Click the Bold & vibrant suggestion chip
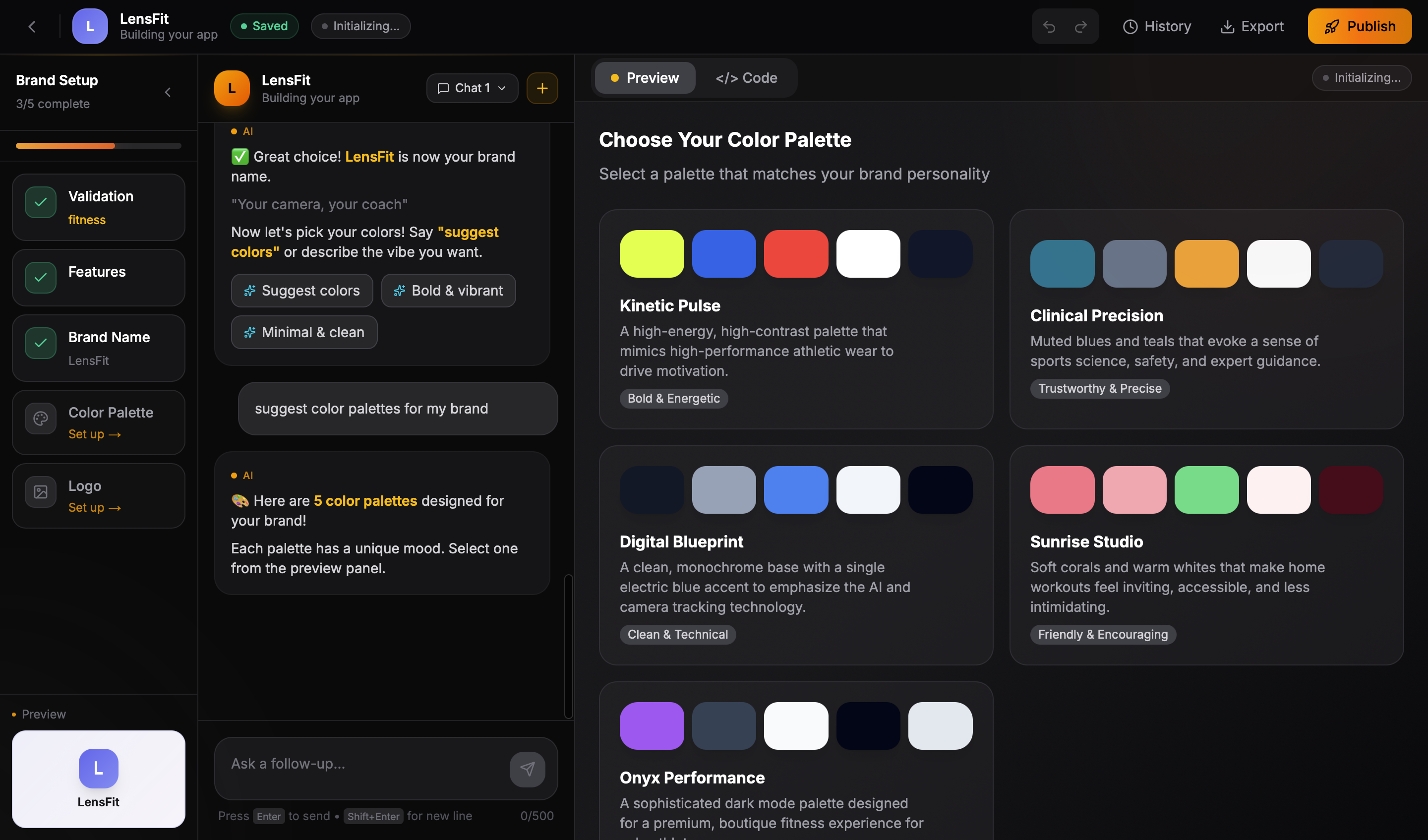 448,291
